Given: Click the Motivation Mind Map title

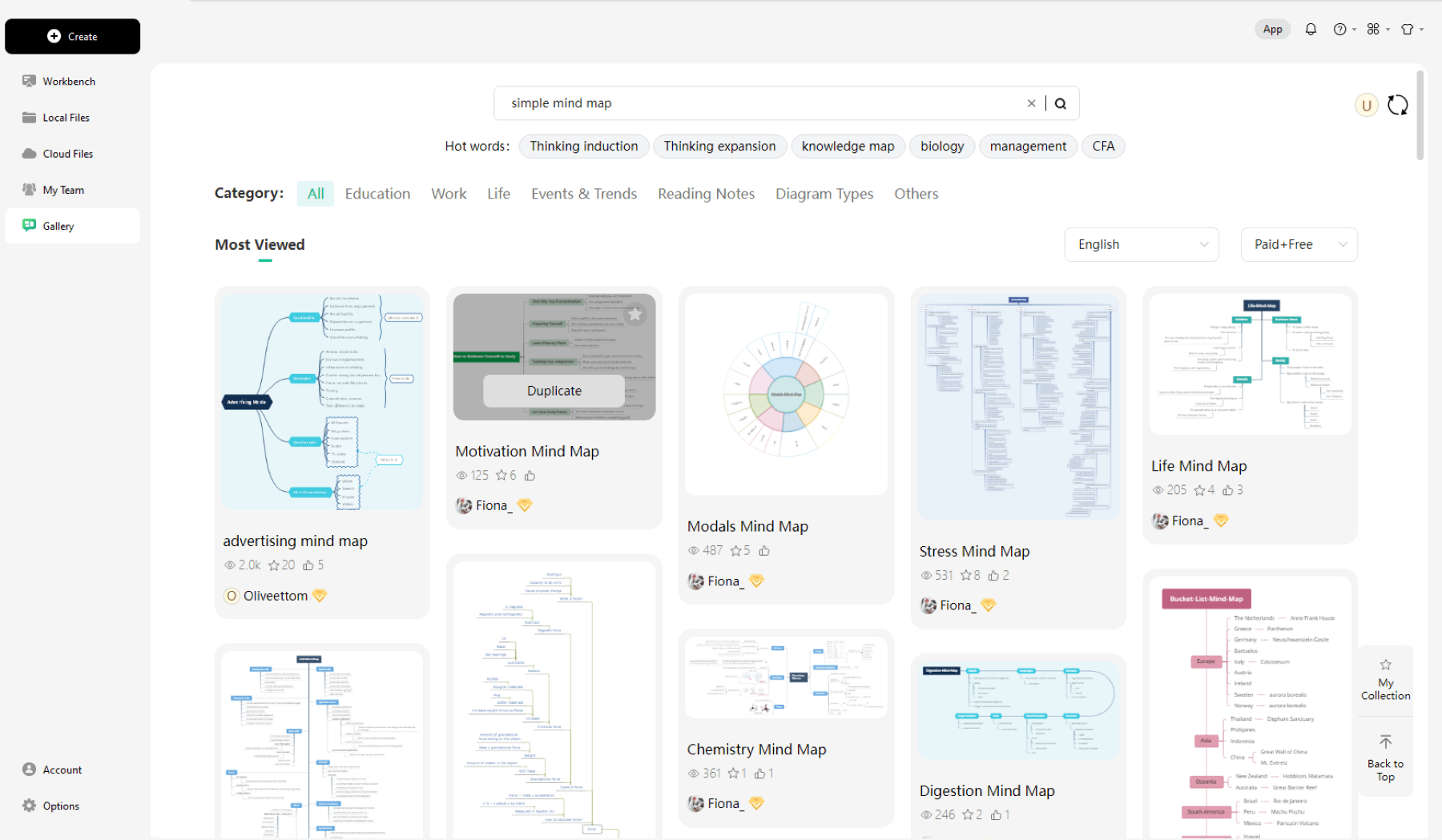Looking at the screenshot, I should tap(527, 452).
